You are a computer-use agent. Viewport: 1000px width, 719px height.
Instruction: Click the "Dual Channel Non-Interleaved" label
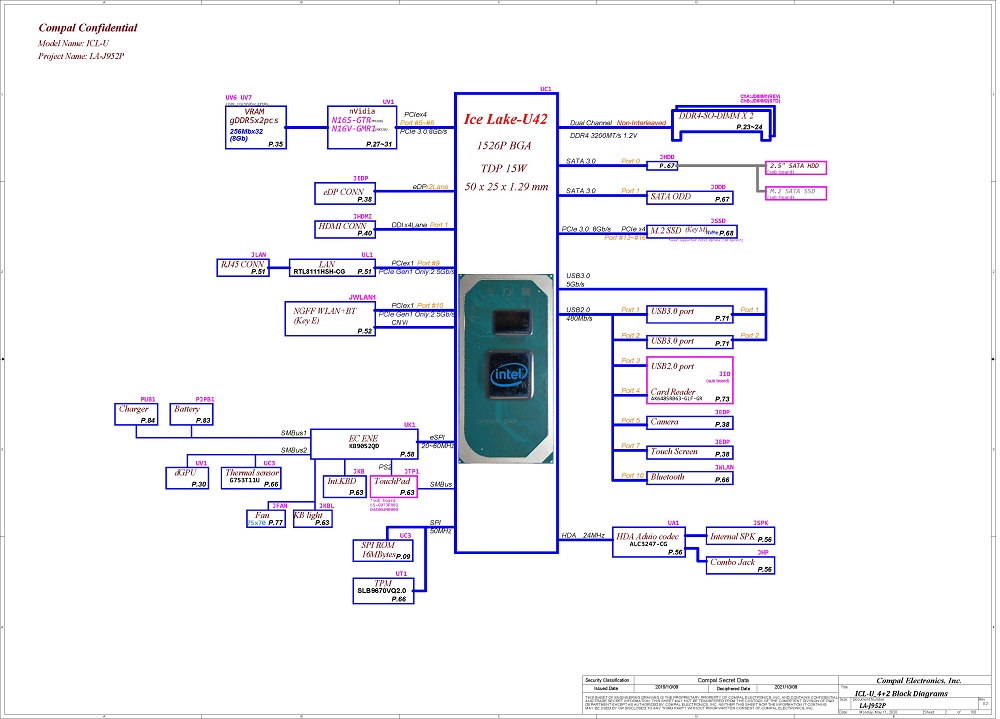click(618, 122)
